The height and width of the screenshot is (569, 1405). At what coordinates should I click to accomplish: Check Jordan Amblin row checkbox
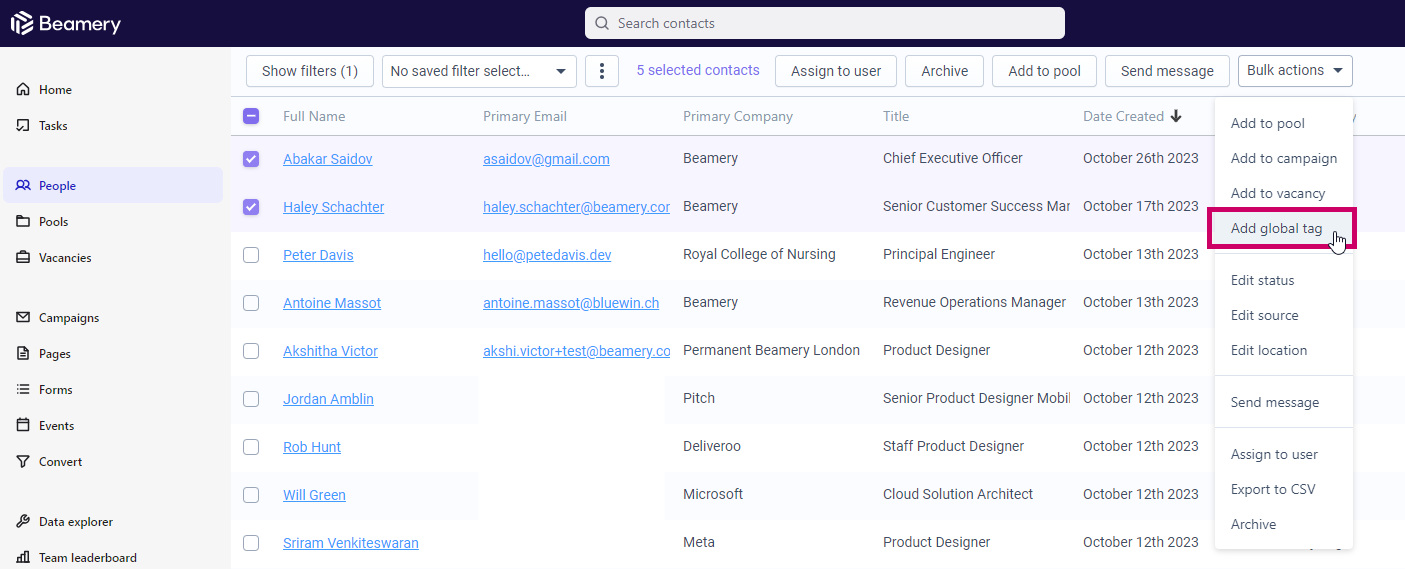coord(251,399)
